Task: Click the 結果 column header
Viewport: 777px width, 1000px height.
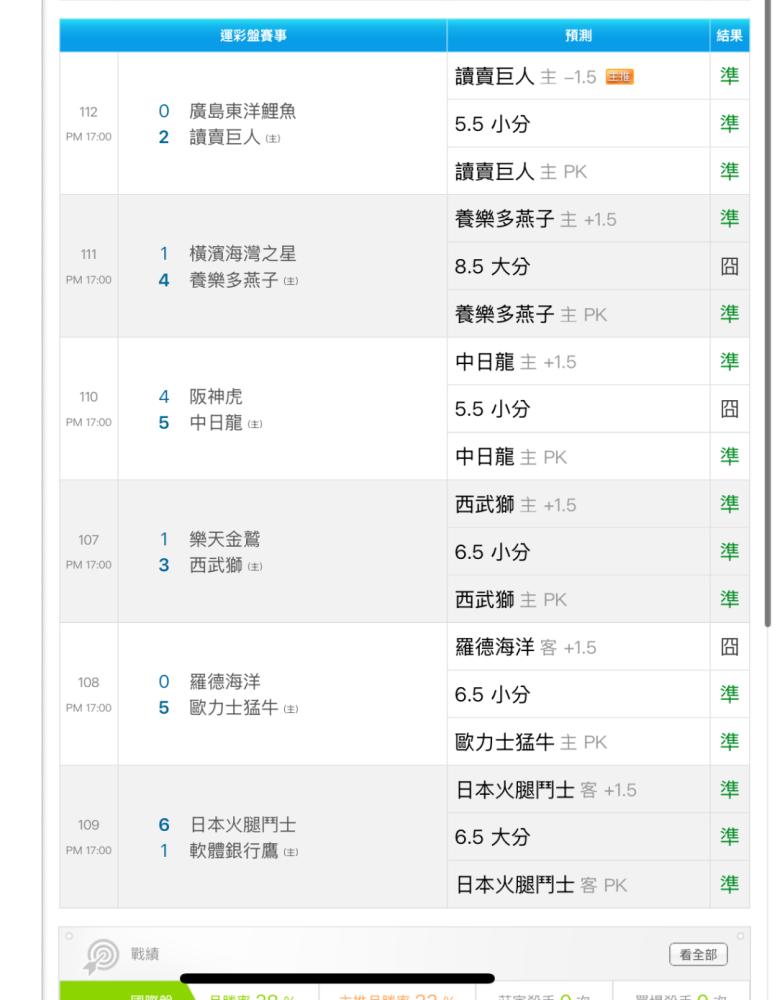Action: [730, 36]
